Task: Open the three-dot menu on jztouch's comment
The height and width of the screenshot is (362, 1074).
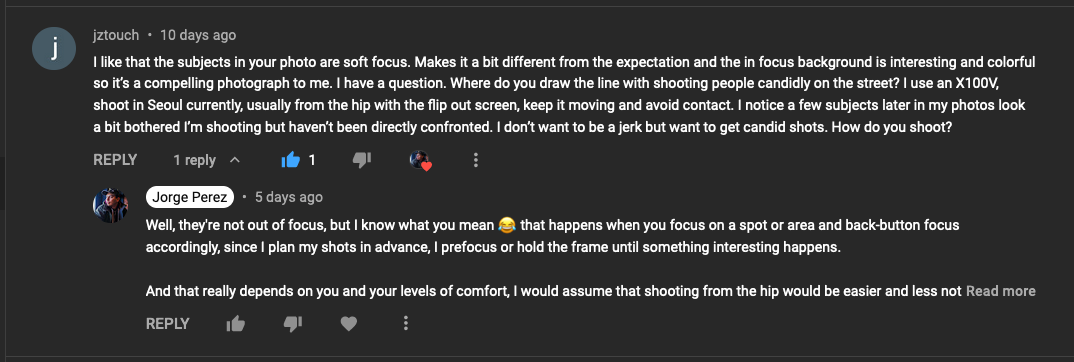Action: click(475, 160)
